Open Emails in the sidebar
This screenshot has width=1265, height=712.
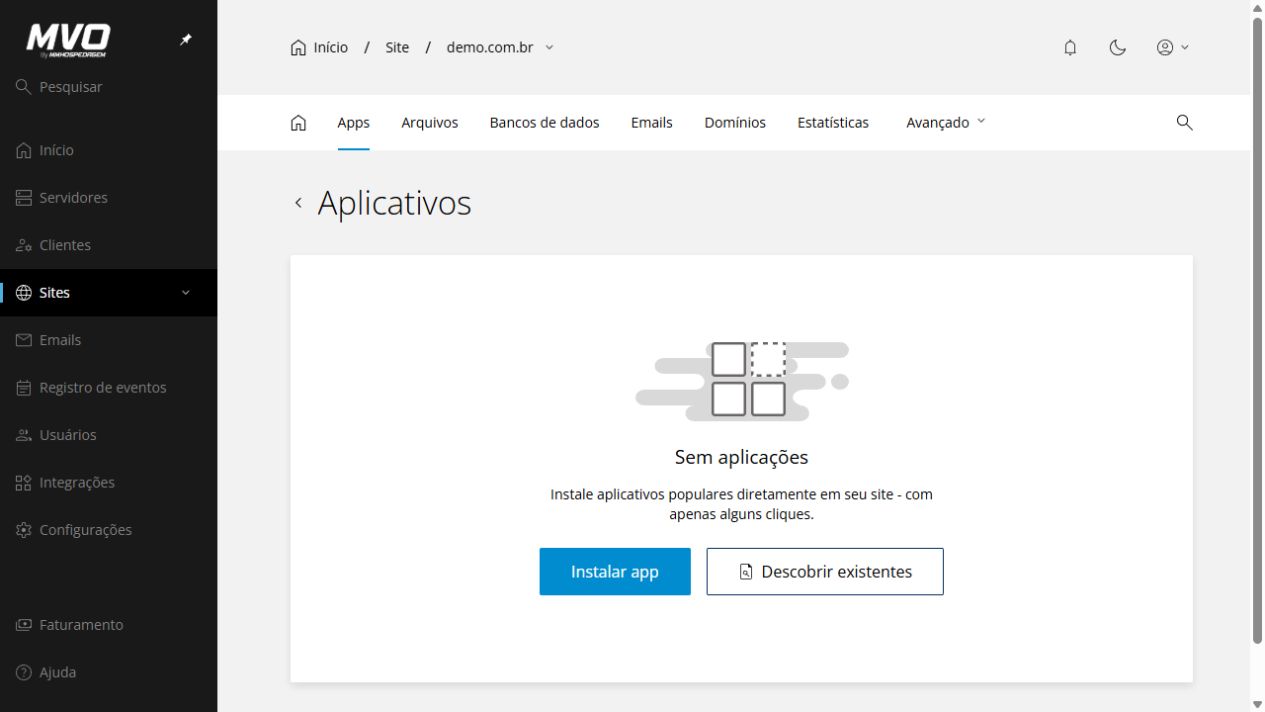coord(108,340)
